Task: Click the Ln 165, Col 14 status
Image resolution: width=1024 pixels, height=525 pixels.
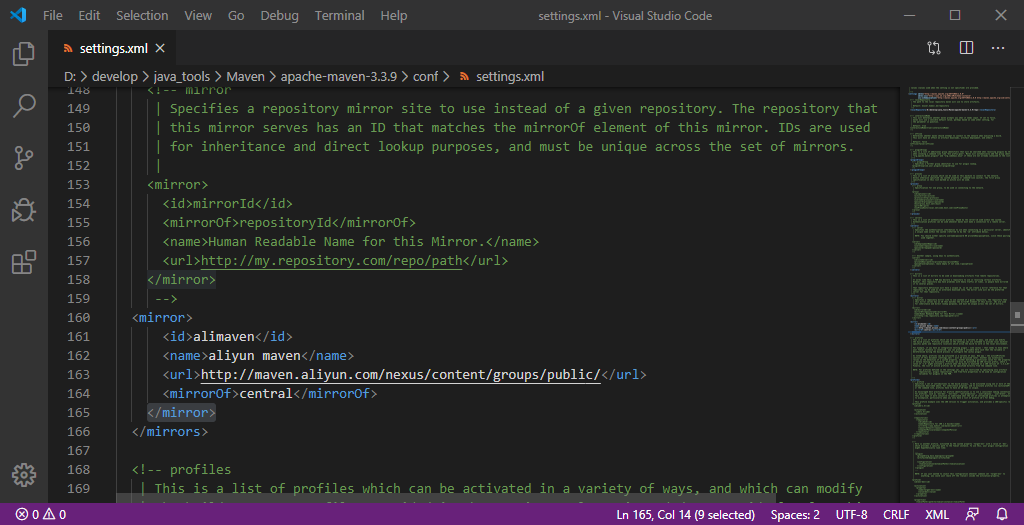Action: 686,515
